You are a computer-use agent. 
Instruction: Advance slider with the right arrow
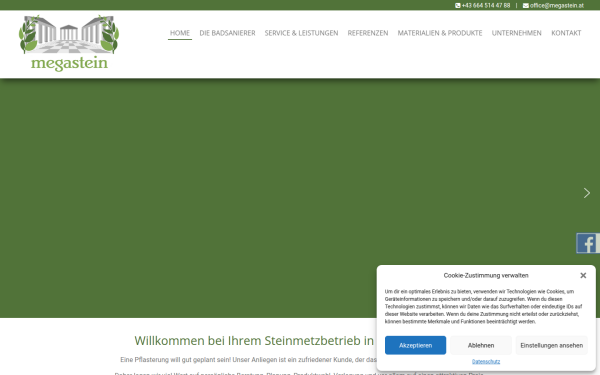coord(587,193)
